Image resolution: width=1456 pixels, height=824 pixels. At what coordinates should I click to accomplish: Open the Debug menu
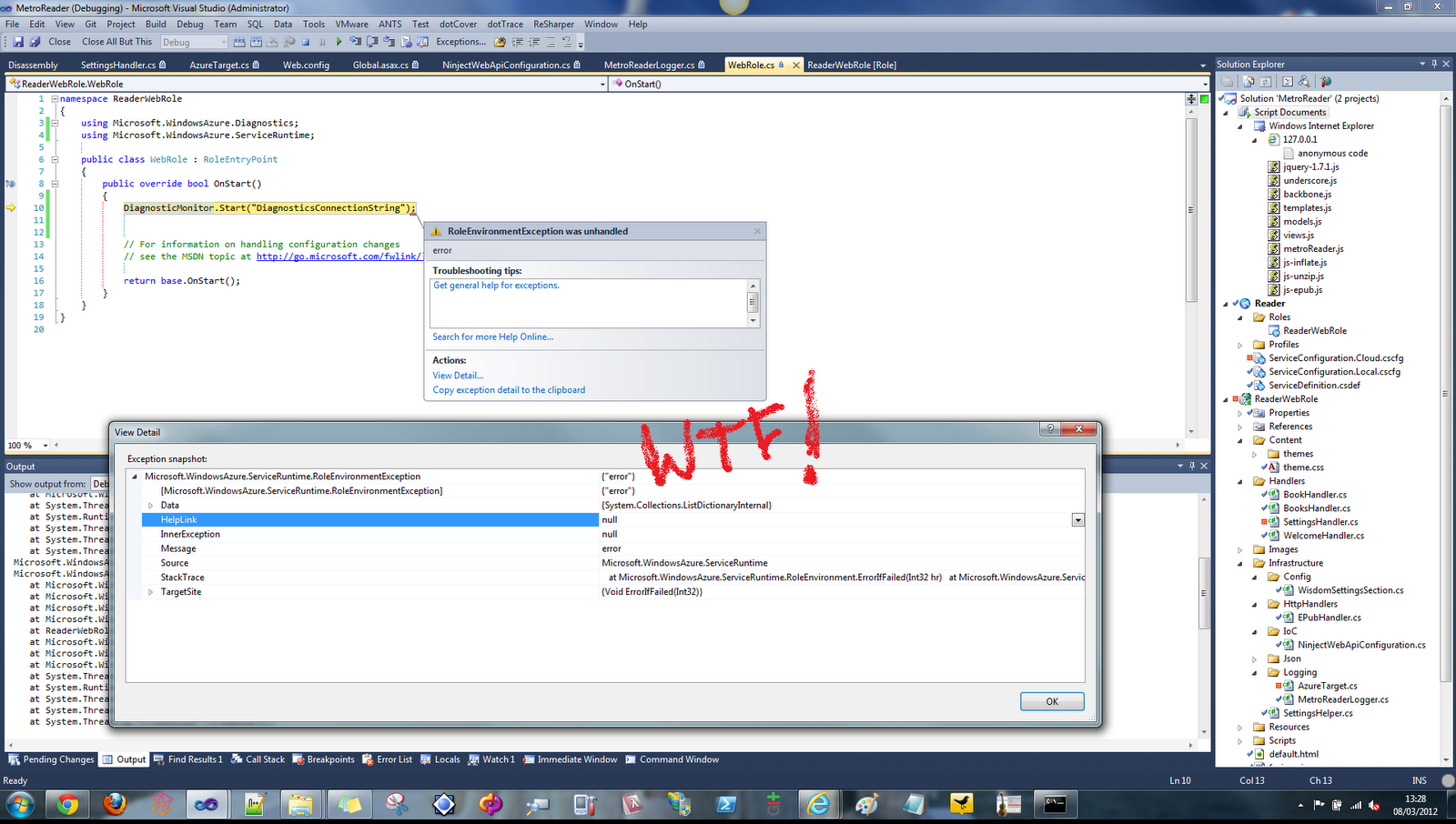pos(190,25)
